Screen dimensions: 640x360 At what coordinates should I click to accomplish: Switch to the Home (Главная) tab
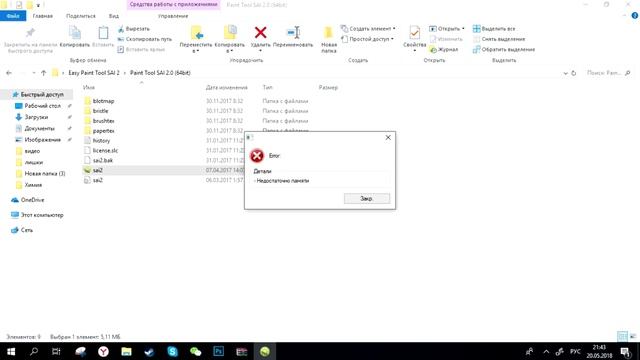(42, 16)
